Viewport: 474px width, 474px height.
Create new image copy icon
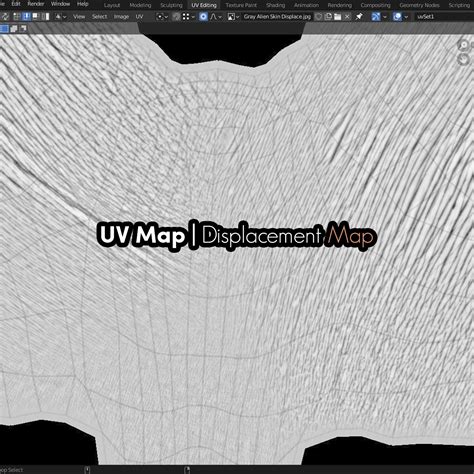pos(328,16)
